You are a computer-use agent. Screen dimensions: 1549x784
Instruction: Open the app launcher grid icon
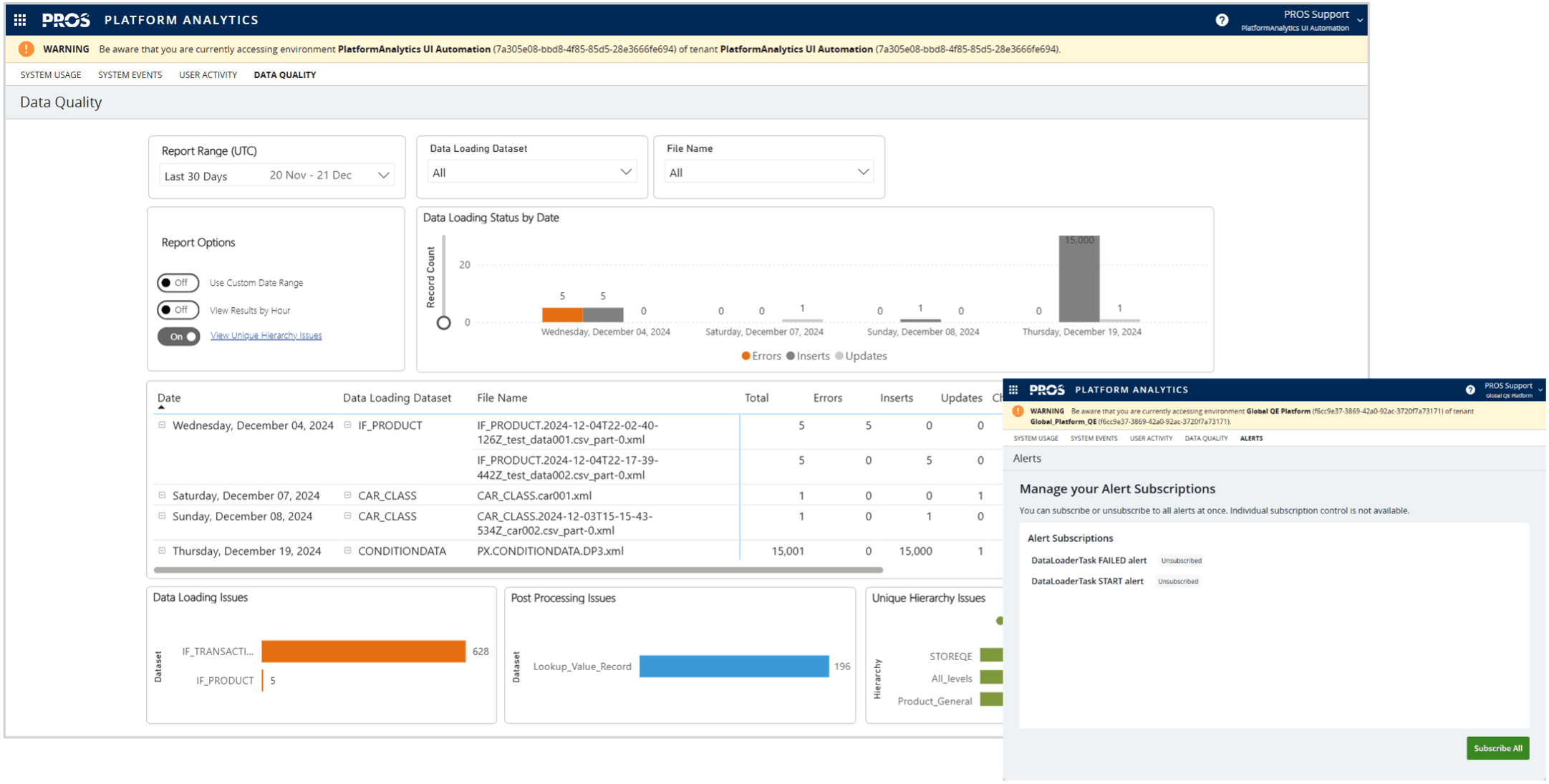click(x=19, y=19)
